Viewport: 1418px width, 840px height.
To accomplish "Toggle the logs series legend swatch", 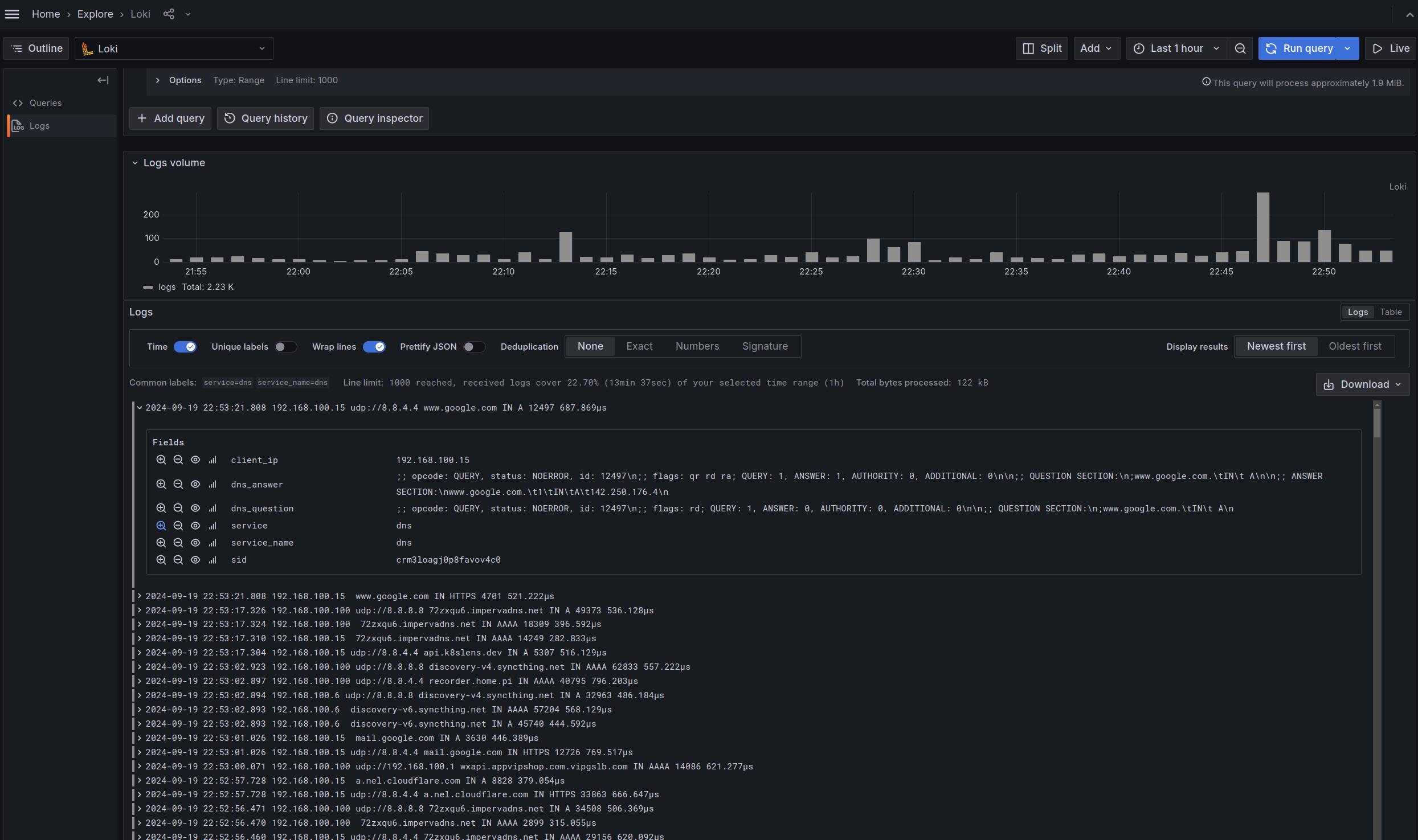I will coord(148,288).
